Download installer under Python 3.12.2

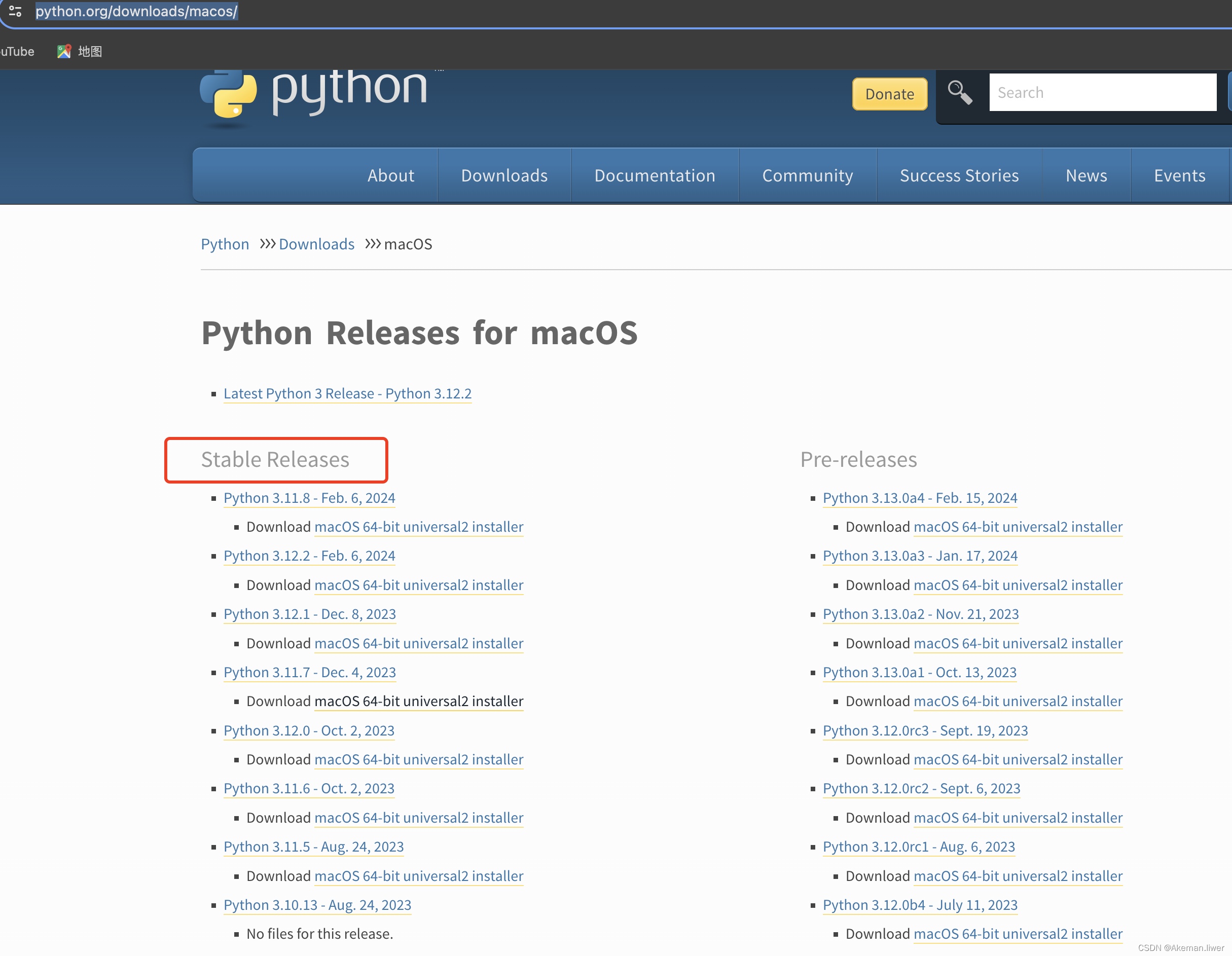(x=419, y=585)
